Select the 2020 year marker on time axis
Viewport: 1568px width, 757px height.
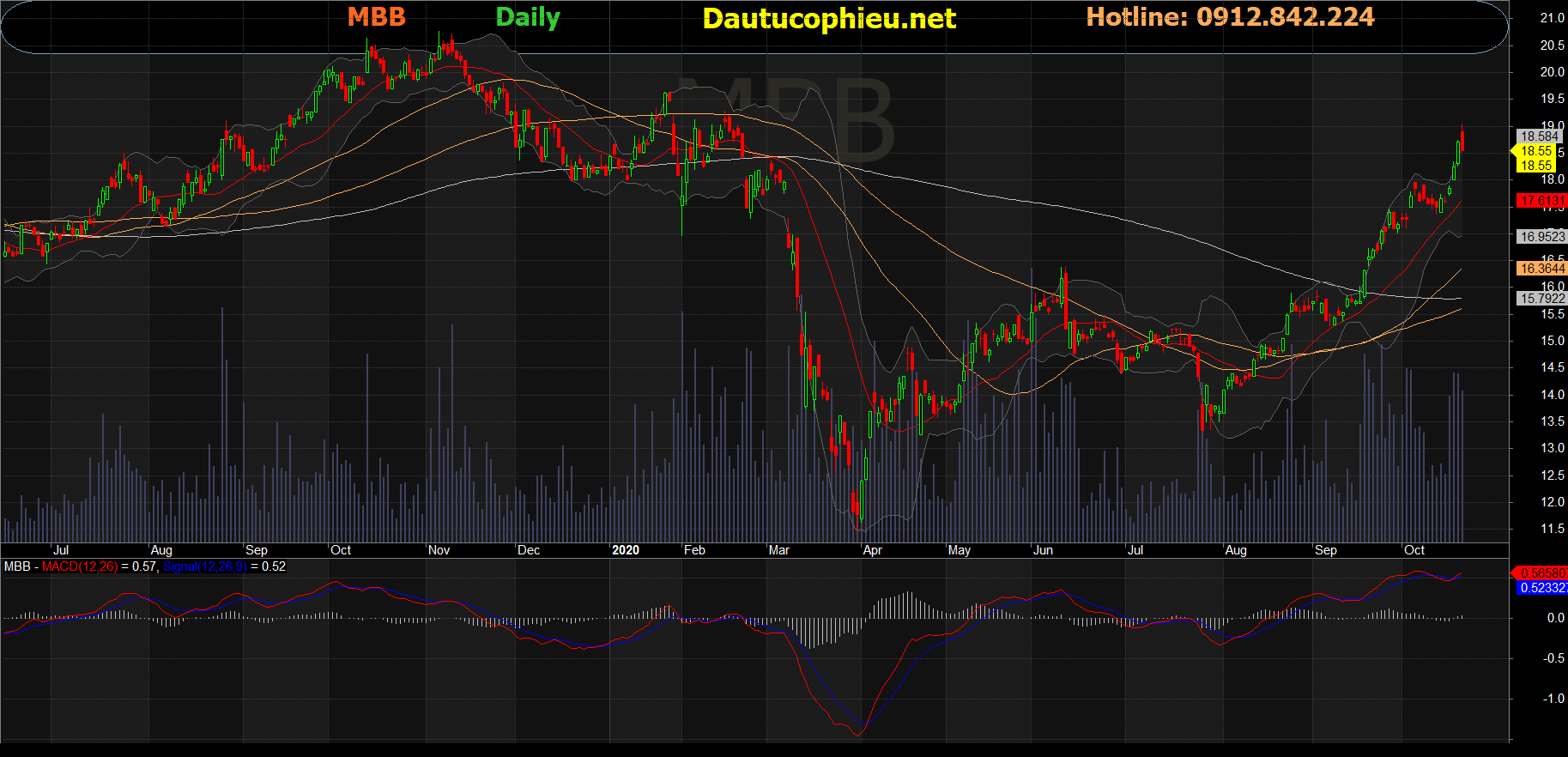(x=626, y=550)
